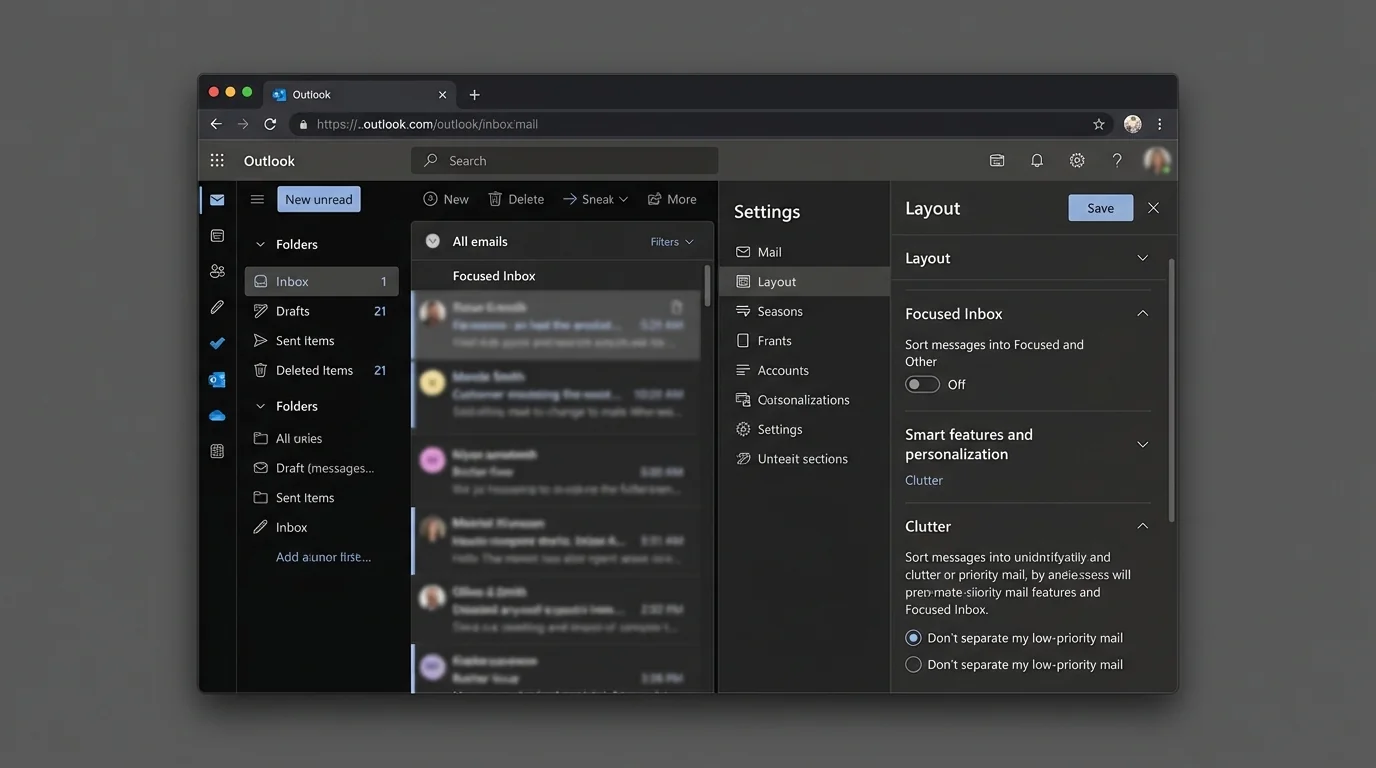
Task: Open the Attachments paperclip icon in sidebar
Action: [x=217, y=307]
